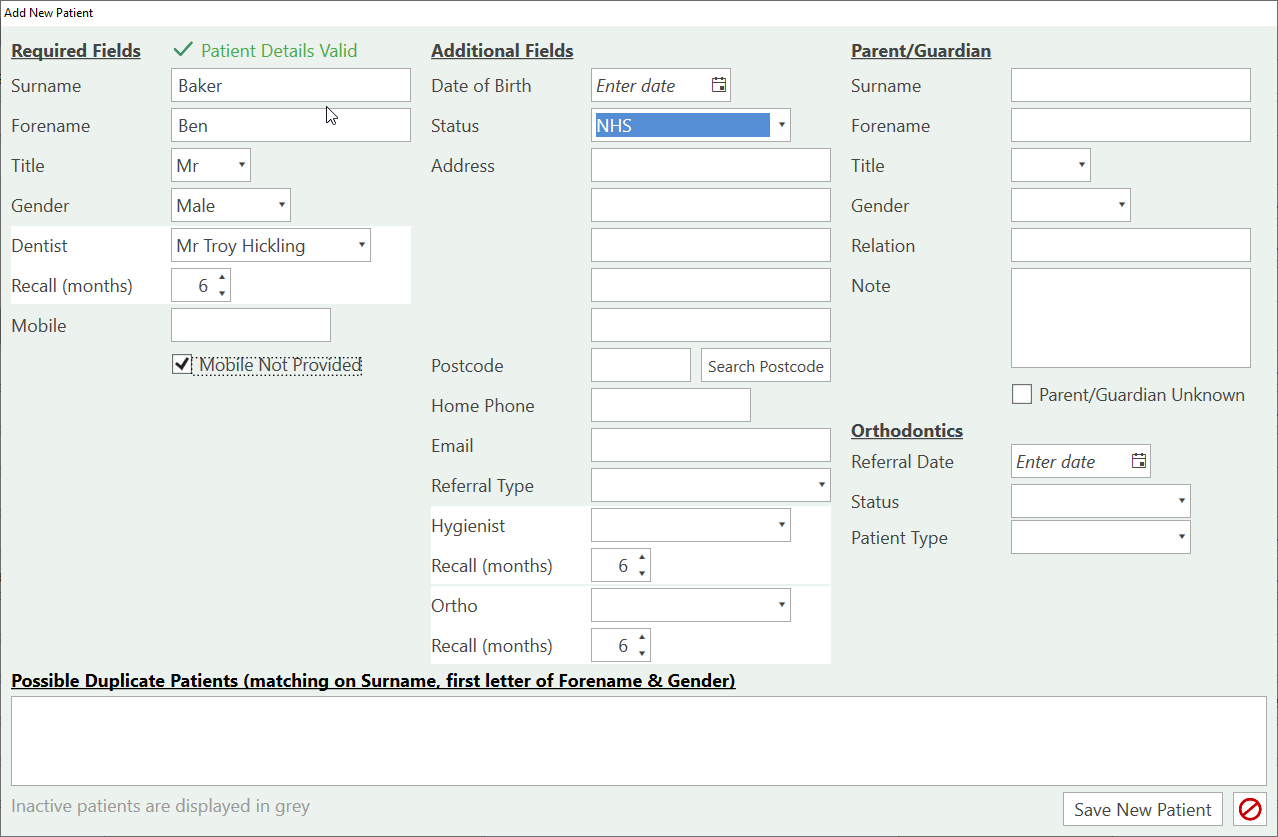Tick the Parent/Guardian Unknown checkbox
The height and width of the screenshot is (837, 1278).
[1021, 395]
